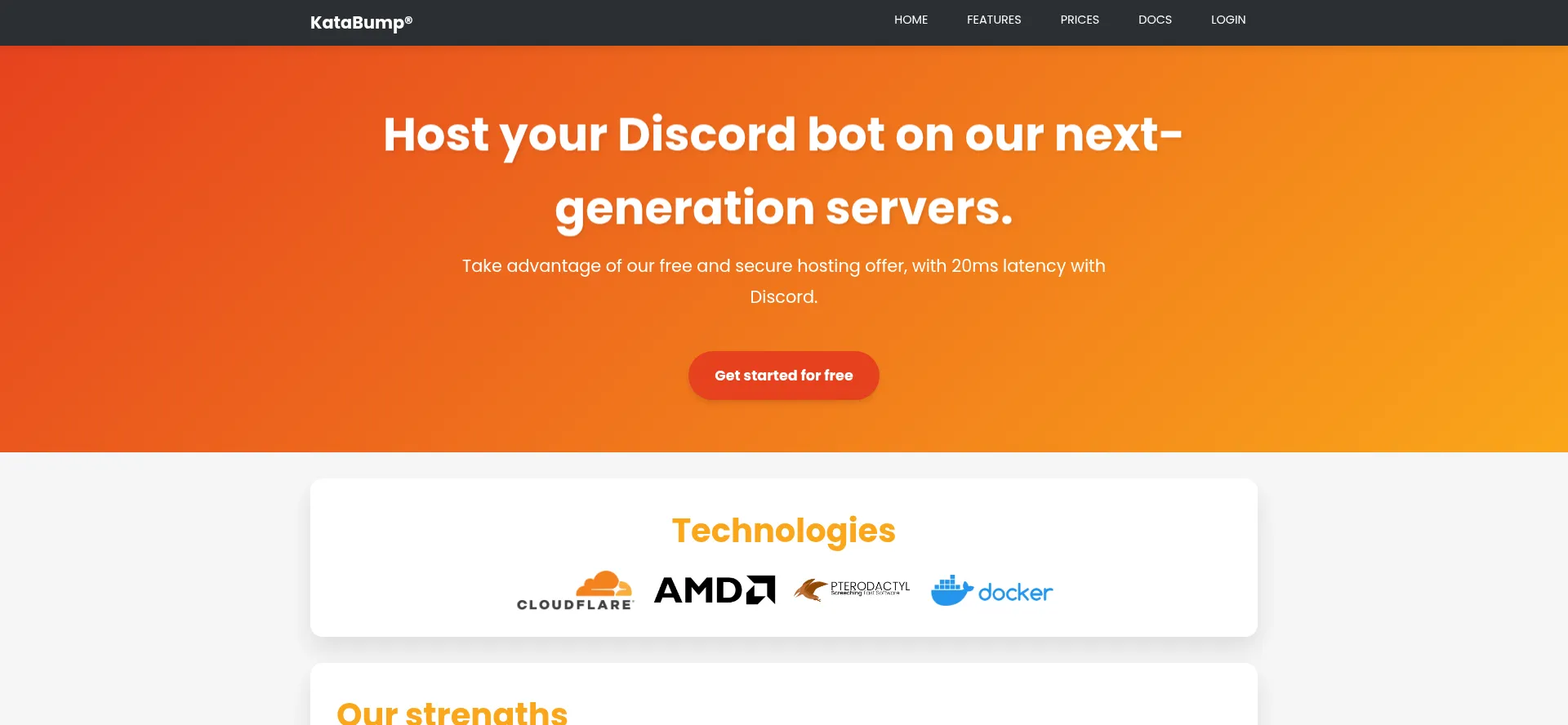Click the Pterodactyl bird icon
1568x725 pixels.
point(810,589)
